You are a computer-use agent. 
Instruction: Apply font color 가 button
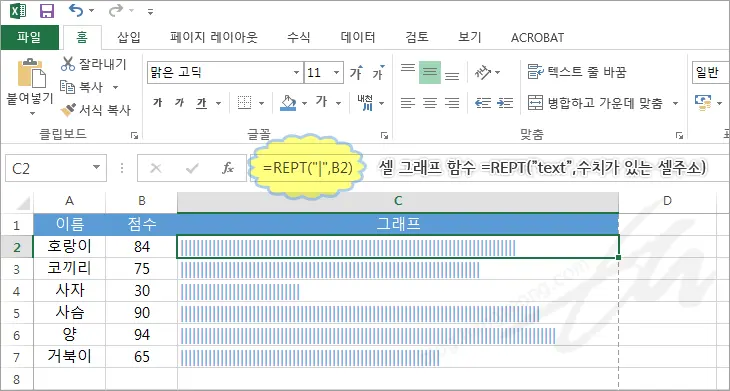[x=322, y=102]
